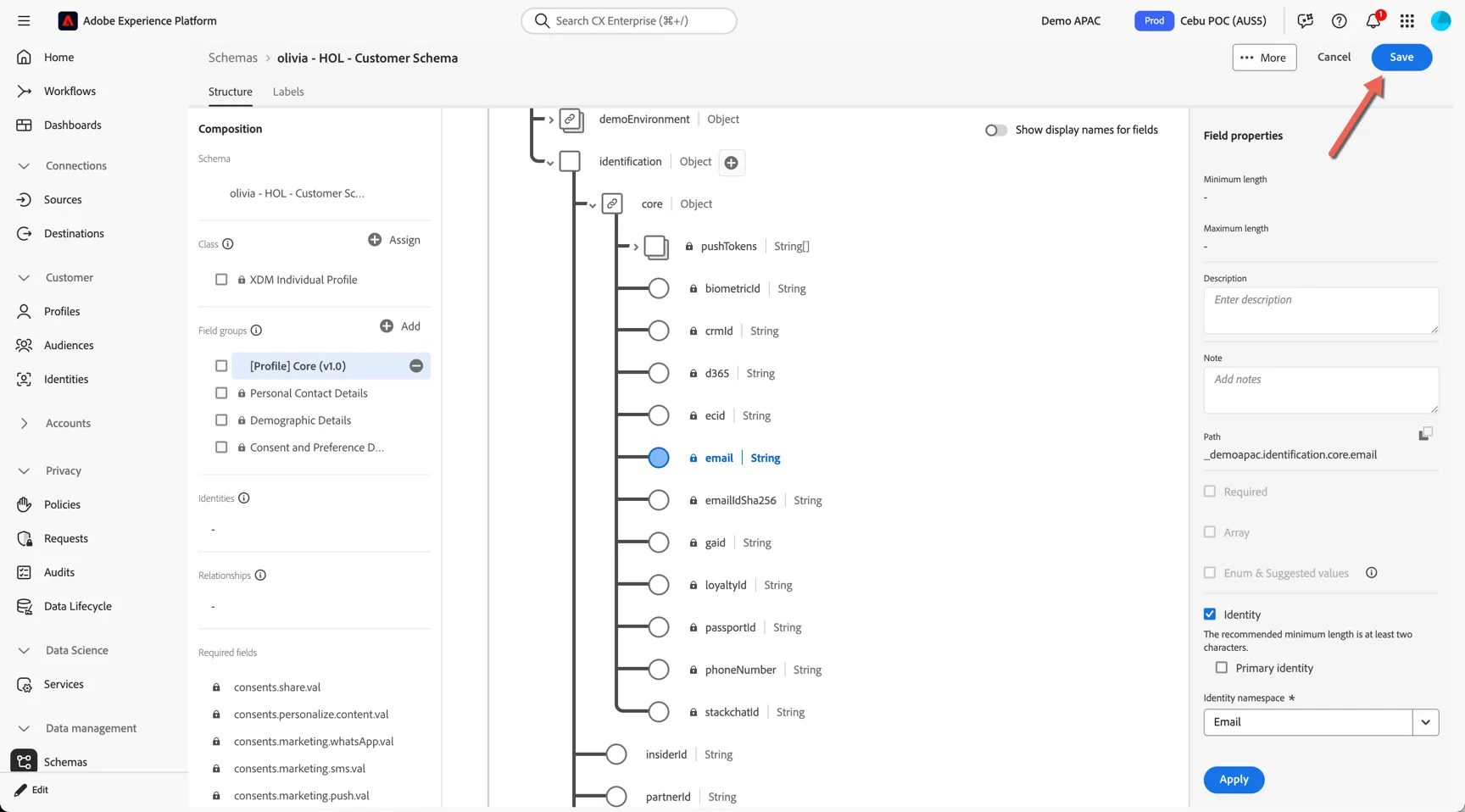Show info about Relationships section
This screenshot has width=1465, height=812.
260,576
